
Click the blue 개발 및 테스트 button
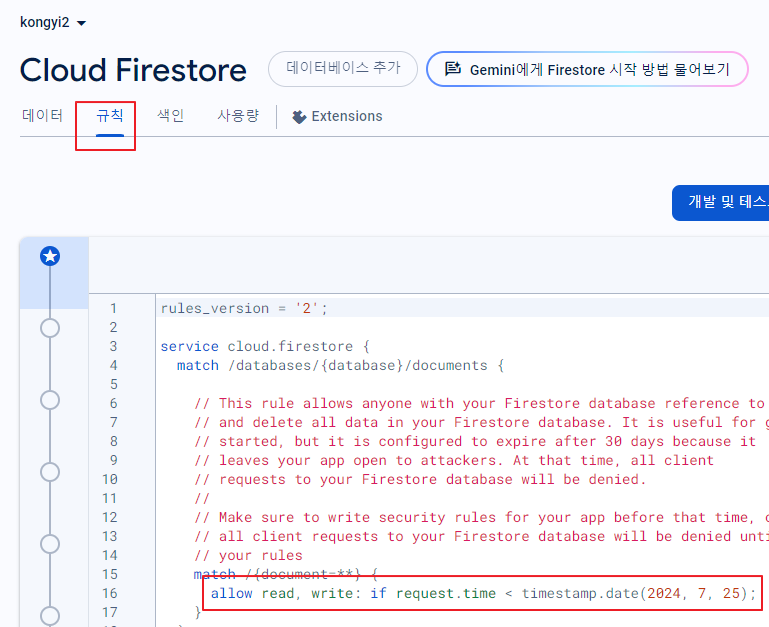[720, 203]
